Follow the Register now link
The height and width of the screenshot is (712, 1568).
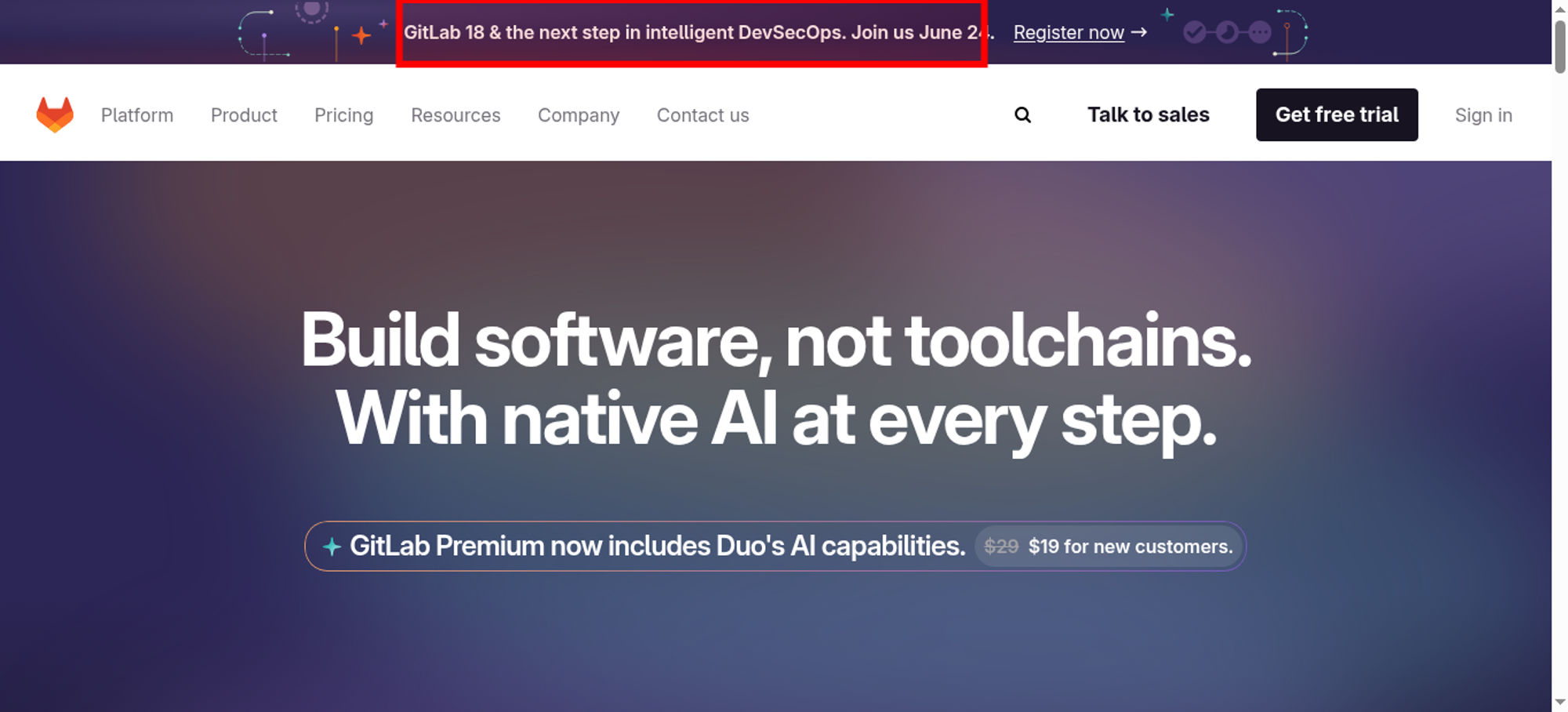coord(1069,32)
